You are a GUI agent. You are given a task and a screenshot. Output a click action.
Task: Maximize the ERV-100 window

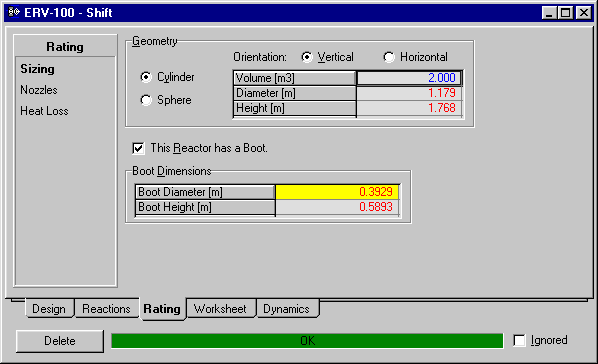click(565, 13)
